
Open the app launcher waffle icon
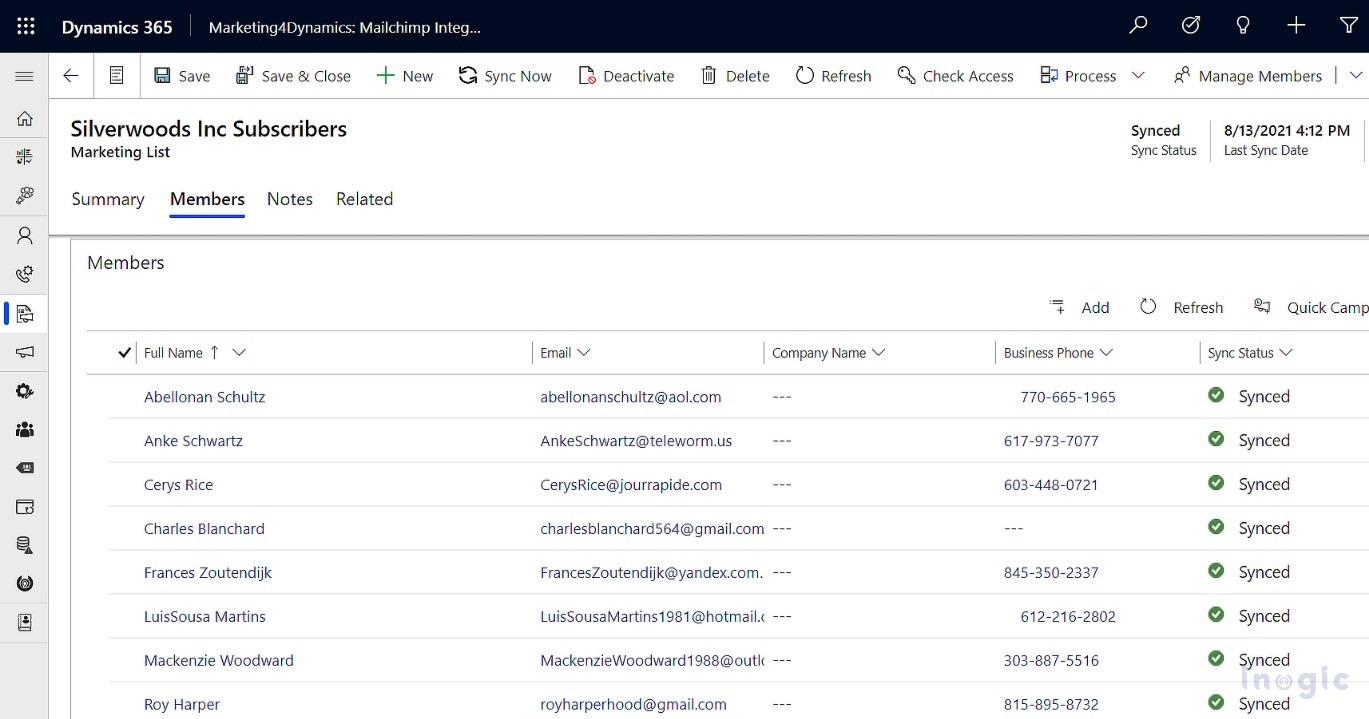click(25, 26)
